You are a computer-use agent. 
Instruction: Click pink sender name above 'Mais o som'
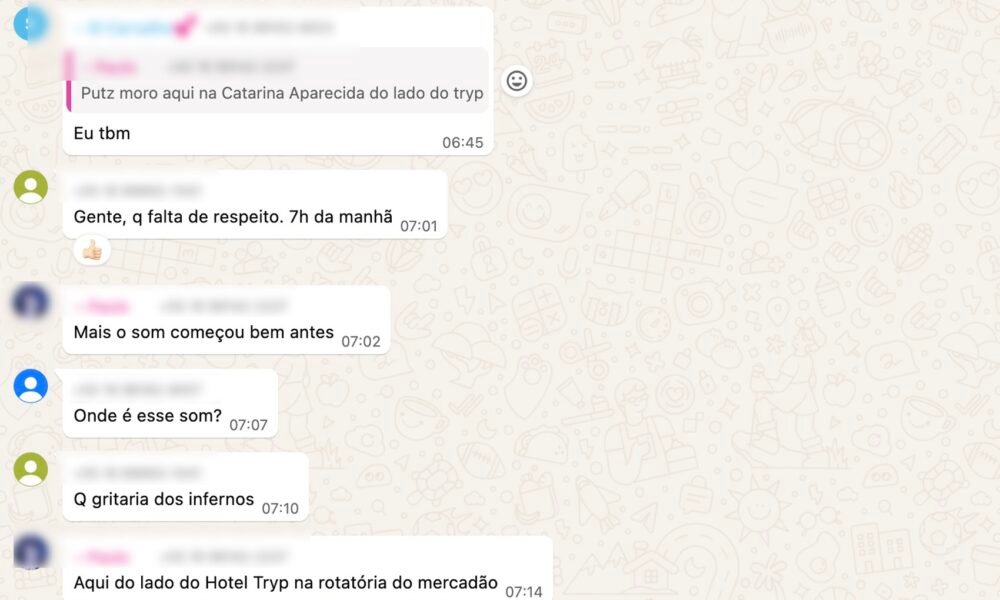tap(103, 307)
